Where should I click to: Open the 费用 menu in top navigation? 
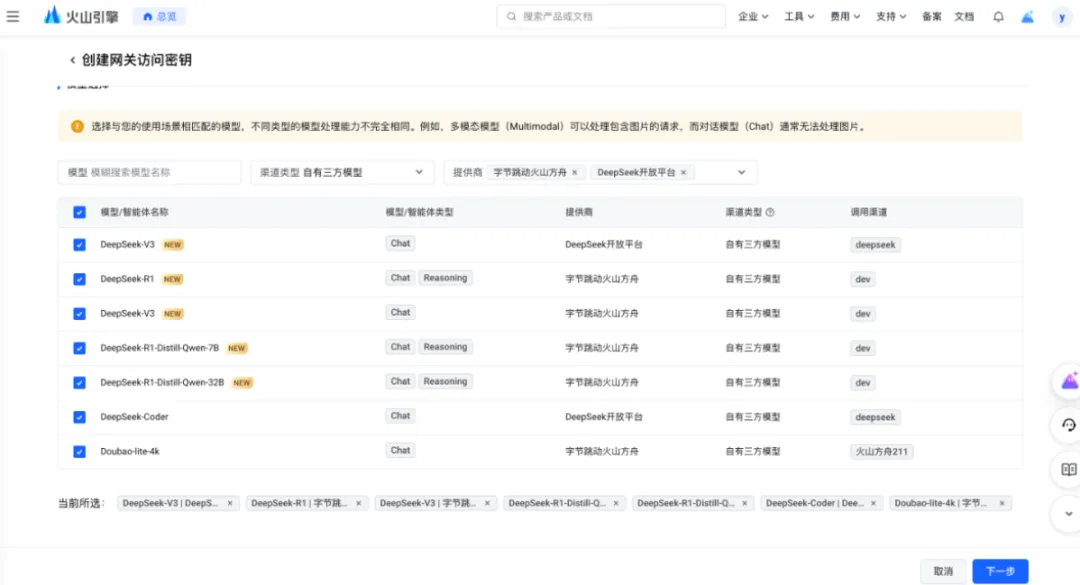(x=843, y=17)
